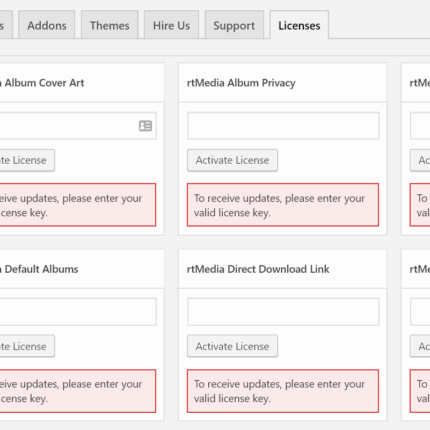Click the rtMedia Album Privacy heading

click(x=241, y=83)
